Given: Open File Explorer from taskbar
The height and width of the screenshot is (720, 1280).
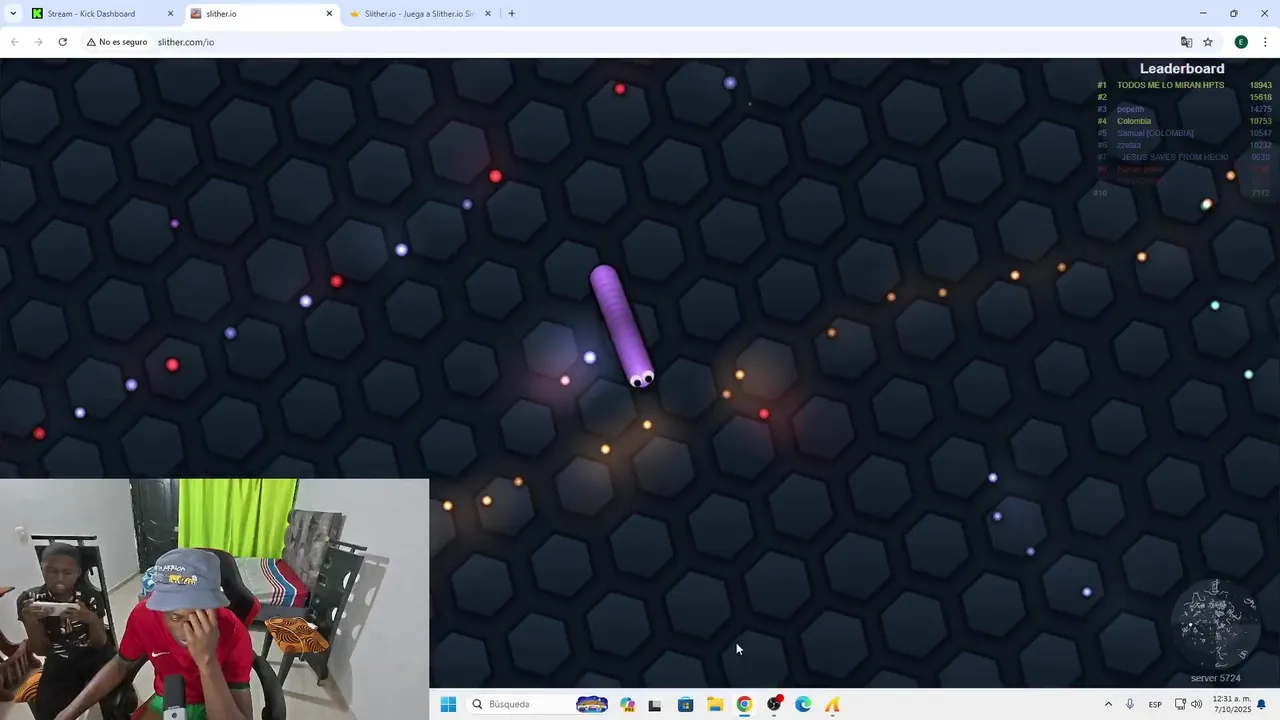Looking at the screenshot, I should (x=715, y=704).
